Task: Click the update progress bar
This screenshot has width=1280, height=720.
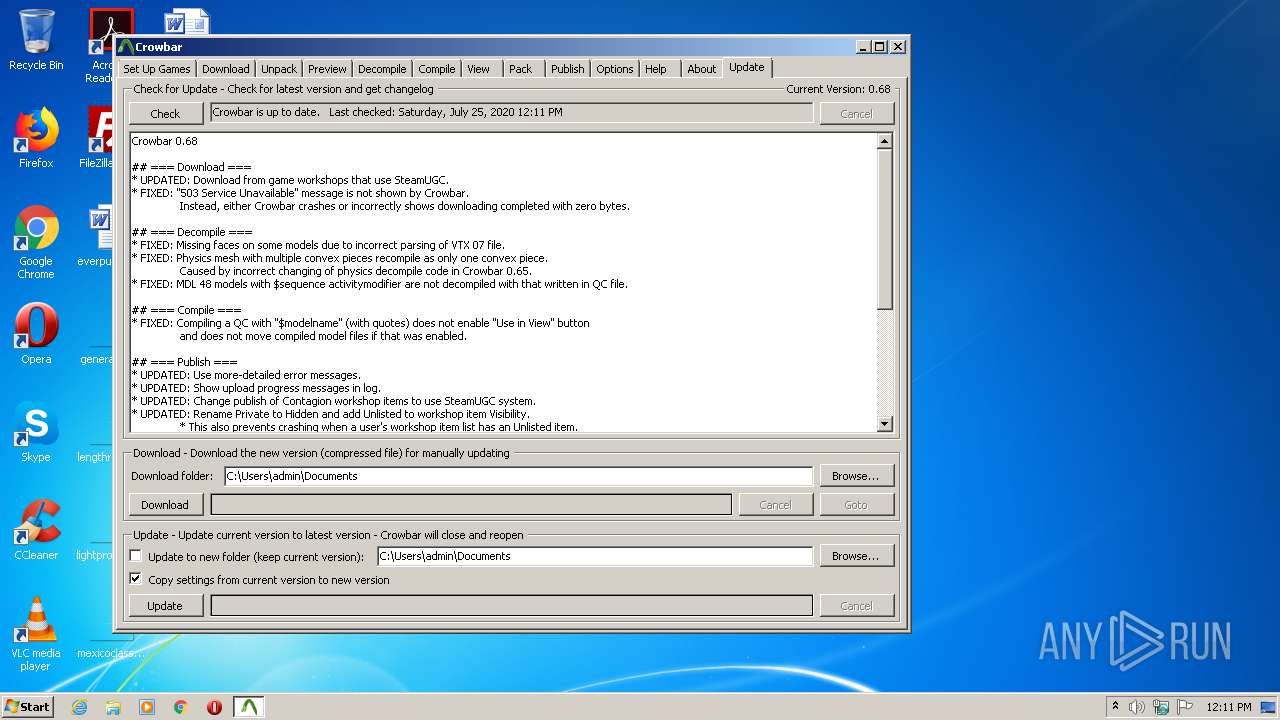Action: (512, 605)
